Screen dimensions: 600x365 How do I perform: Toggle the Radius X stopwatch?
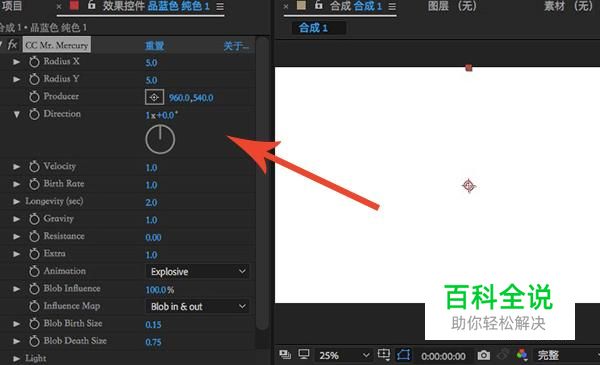coord(34,62)
